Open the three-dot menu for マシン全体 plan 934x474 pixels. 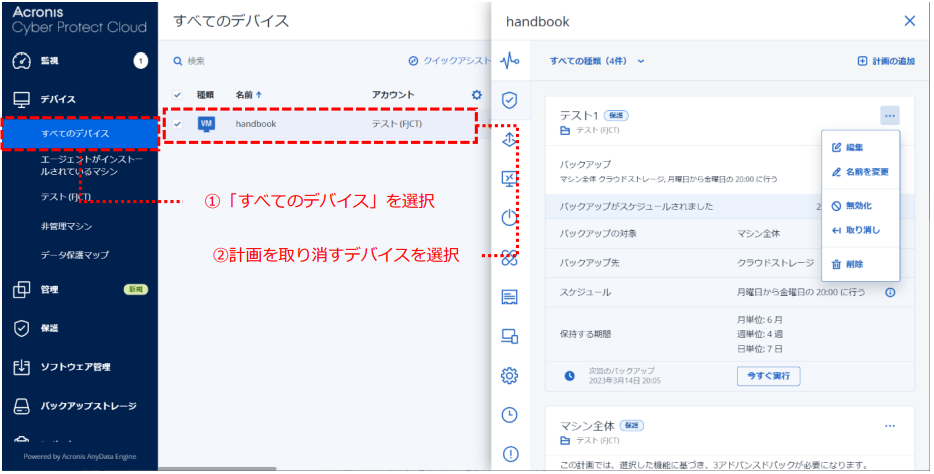click(890, 426)
